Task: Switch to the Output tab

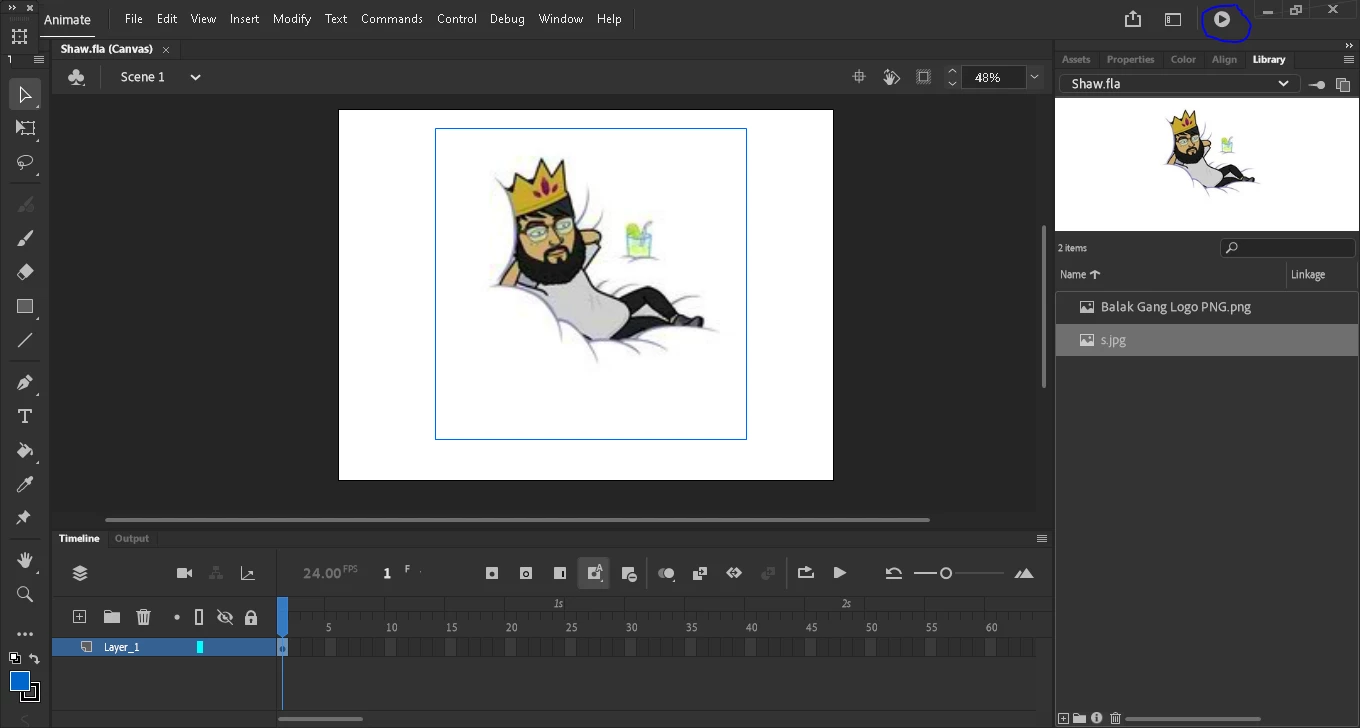Action: pyautogui.click(x=131, y=538)
